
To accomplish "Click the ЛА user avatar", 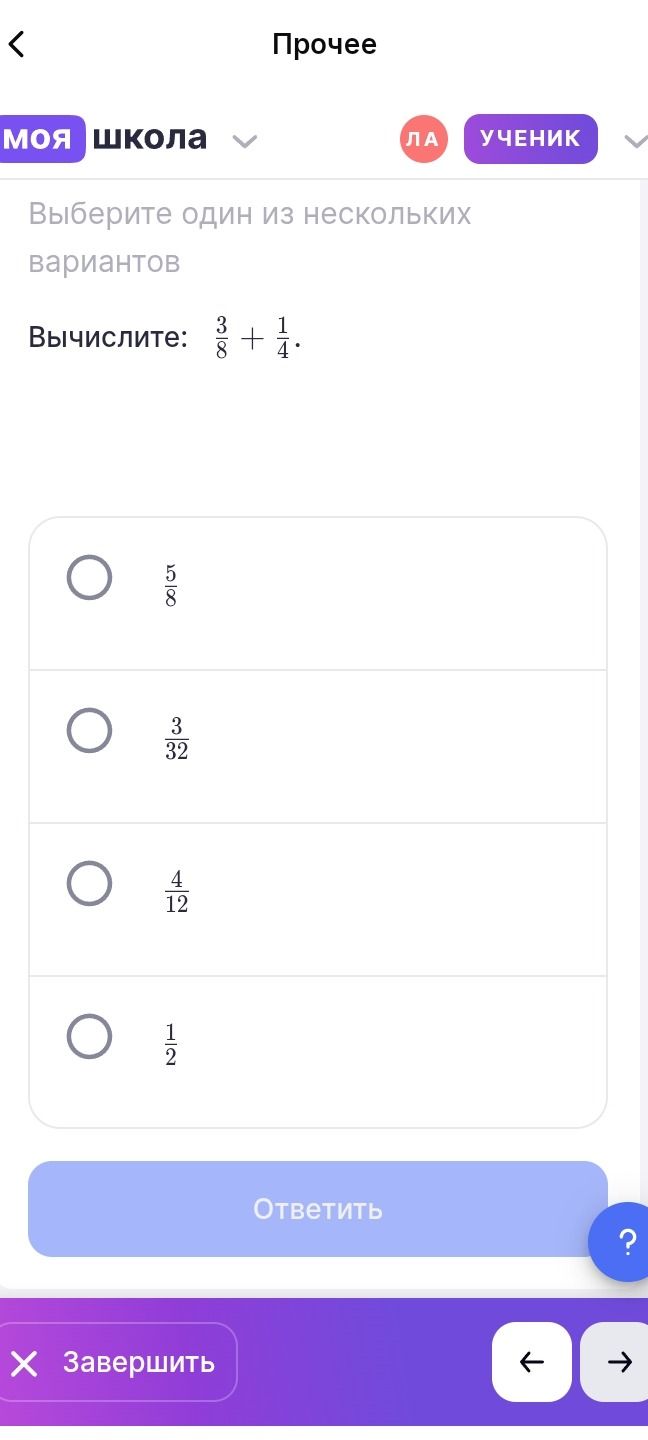I will (x=424, y=139).
